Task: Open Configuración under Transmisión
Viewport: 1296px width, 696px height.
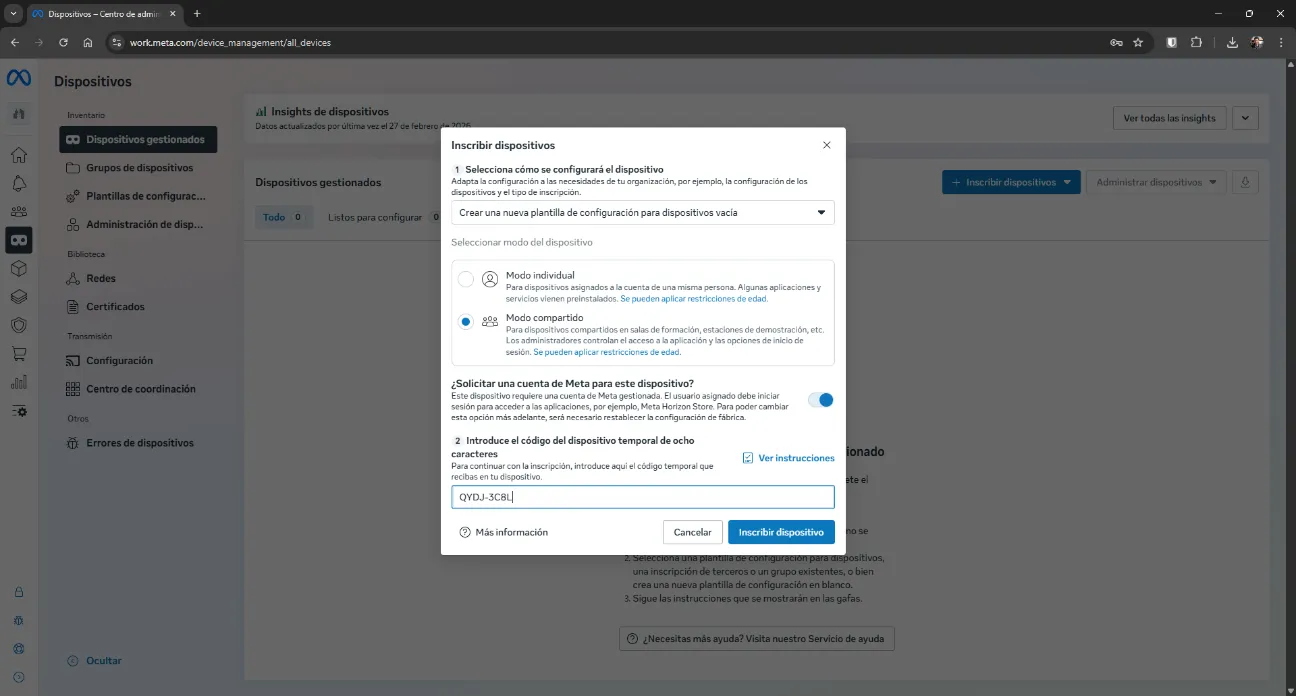Action: pyautogui.click(x=138, y=360)
